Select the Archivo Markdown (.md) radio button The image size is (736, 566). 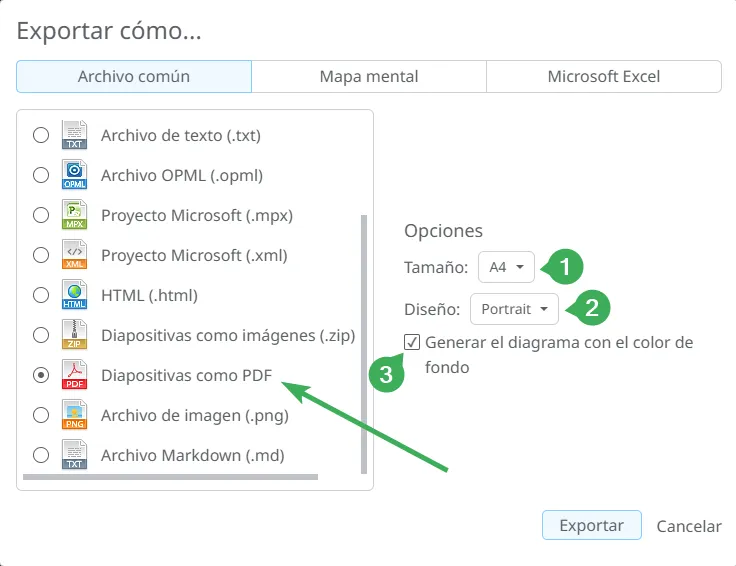(41, 455)
